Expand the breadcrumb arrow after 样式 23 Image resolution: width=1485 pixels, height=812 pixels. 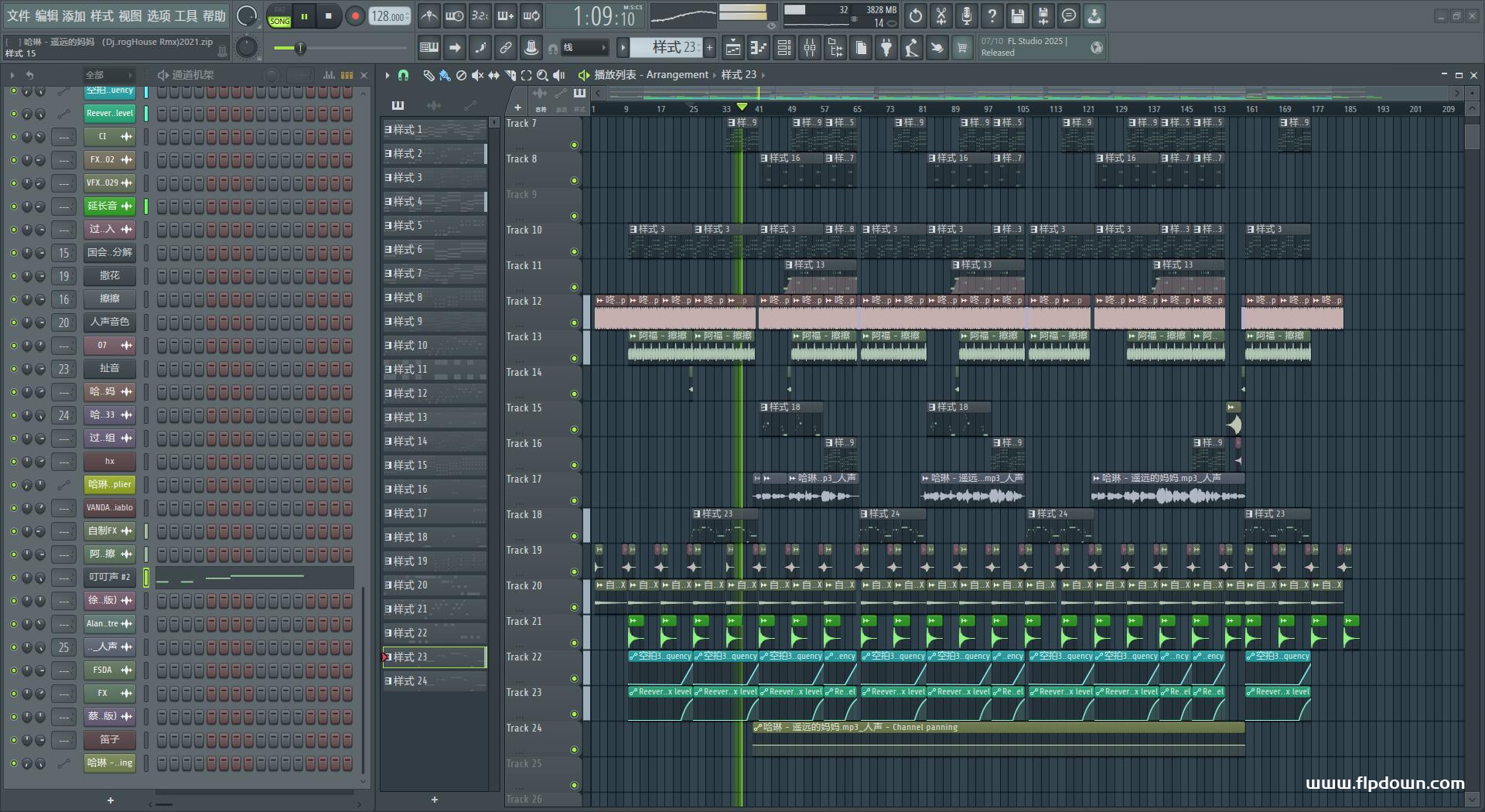pos(763,75)
